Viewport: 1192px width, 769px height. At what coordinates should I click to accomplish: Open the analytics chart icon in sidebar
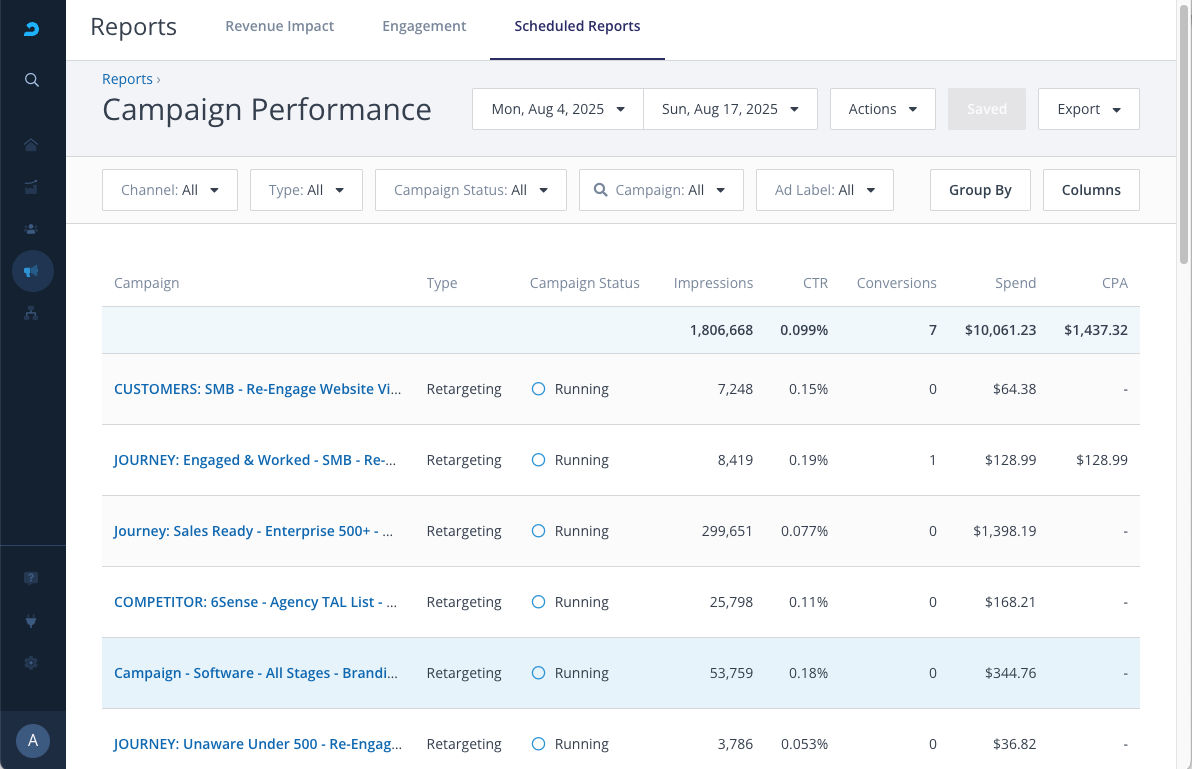[x=32, y=187]
